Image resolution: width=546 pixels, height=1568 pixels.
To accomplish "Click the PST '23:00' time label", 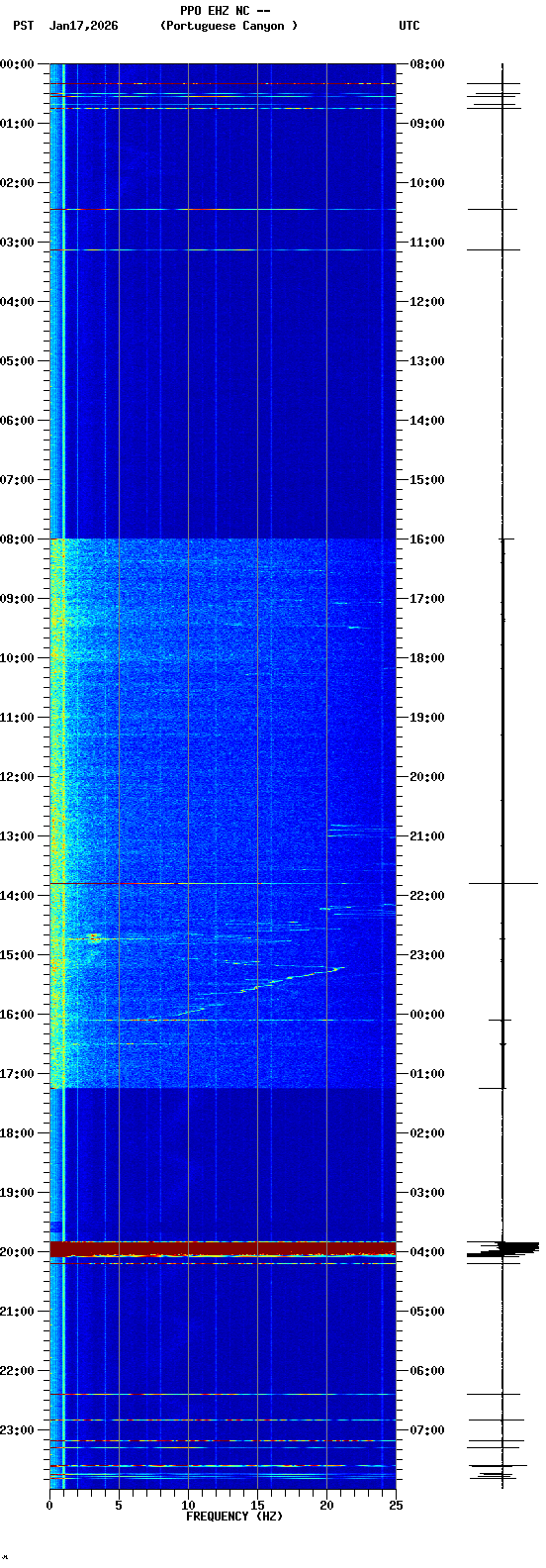I will coord(17,1430).
